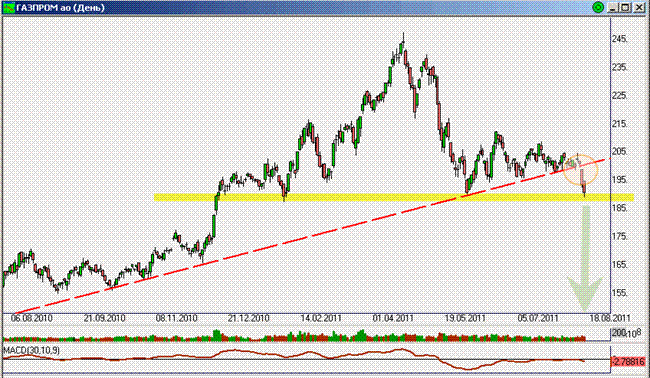Click the 19.05.2011 date label
The image size is (650, 378).
[466, 318]
